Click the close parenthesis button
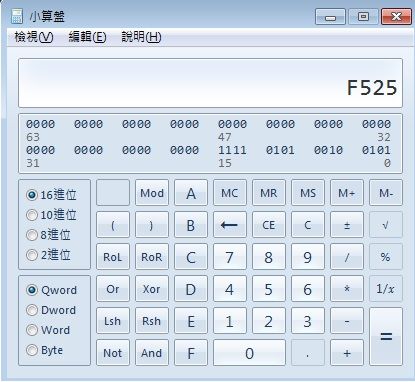 click(152, 225)
